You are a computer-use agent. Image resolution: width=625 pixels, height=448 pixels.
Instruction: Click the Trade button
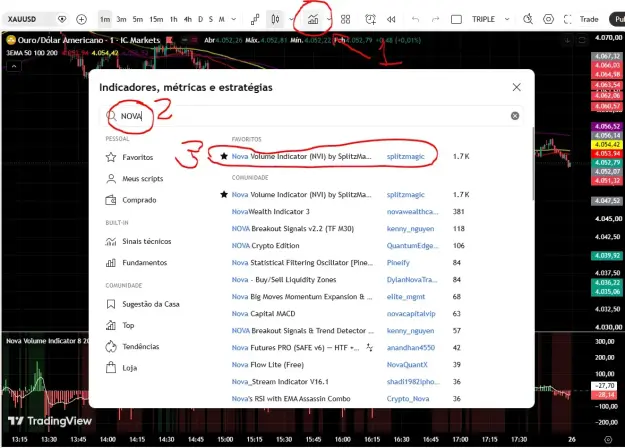pos(589,19)
